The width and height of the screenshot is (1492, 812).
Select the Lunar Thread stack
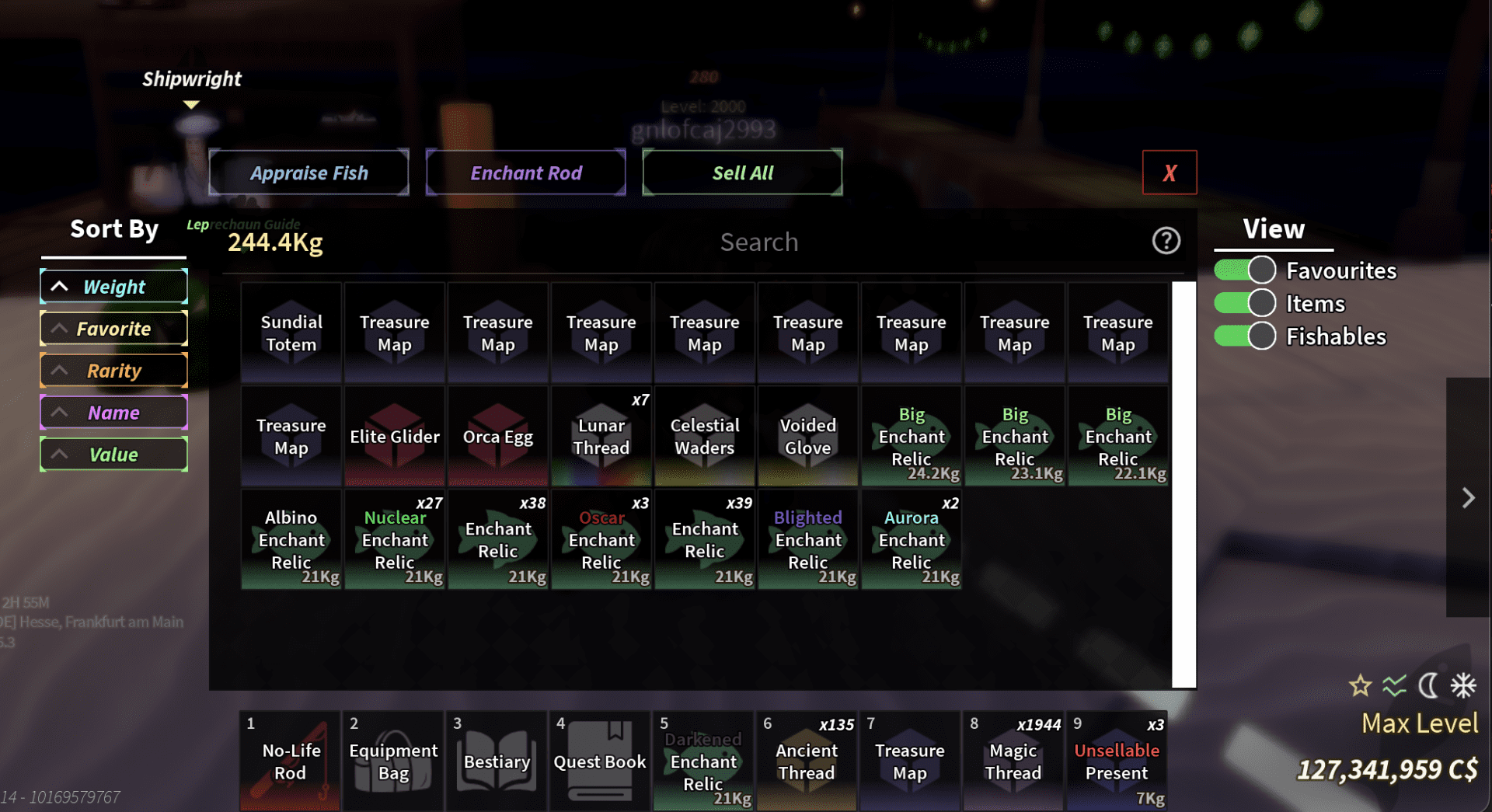point(601,437)
